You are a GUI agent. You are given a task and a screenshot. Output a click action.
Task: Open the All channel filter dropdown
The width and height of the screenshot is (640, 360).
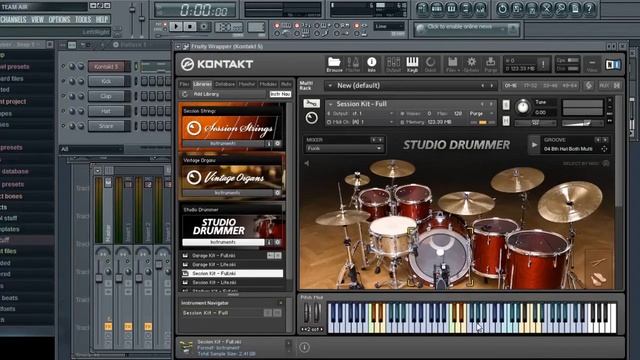pos(91,149)
